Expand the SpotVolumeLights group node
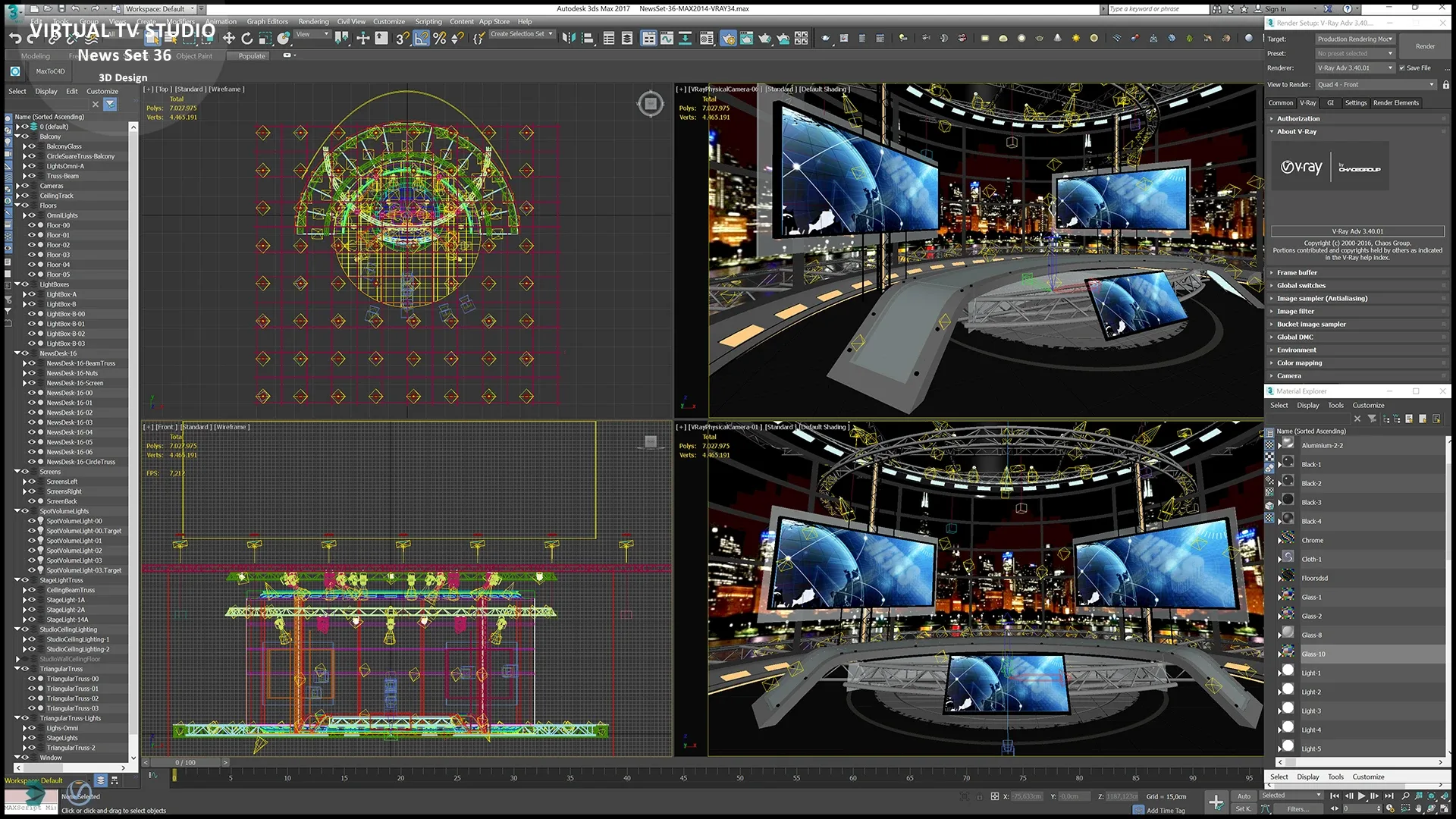The height and width of the screenshot is (819, 1456). pyautogui.click(x=17, y=511)
